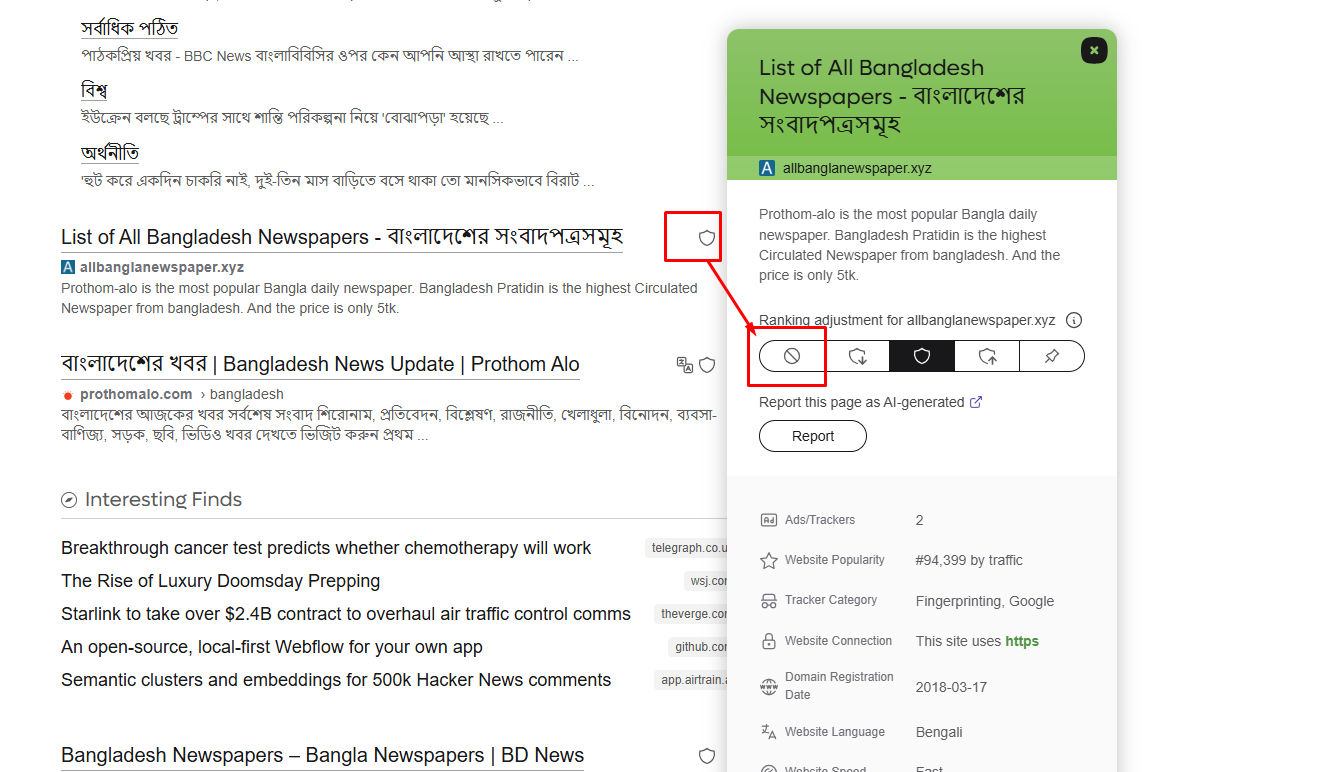The width and height of the screenshot is (1329, 772).
Task: Close the ranking adjustment popup
Action: click(1093, 49)
